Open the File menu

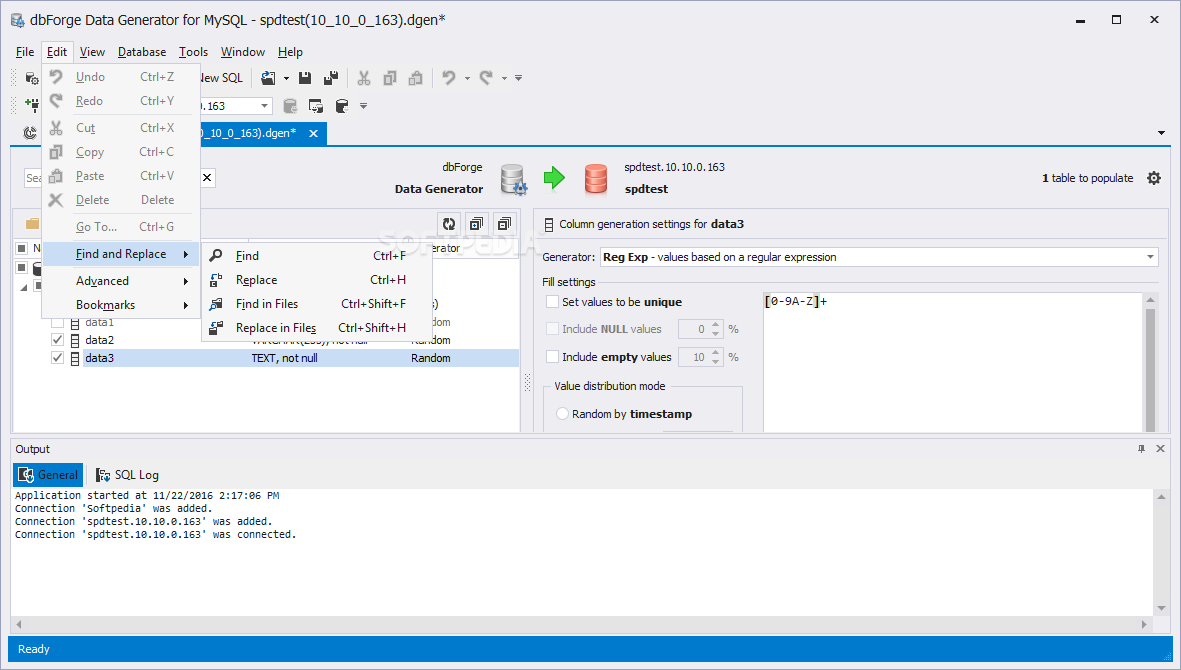tap(25, 52)
